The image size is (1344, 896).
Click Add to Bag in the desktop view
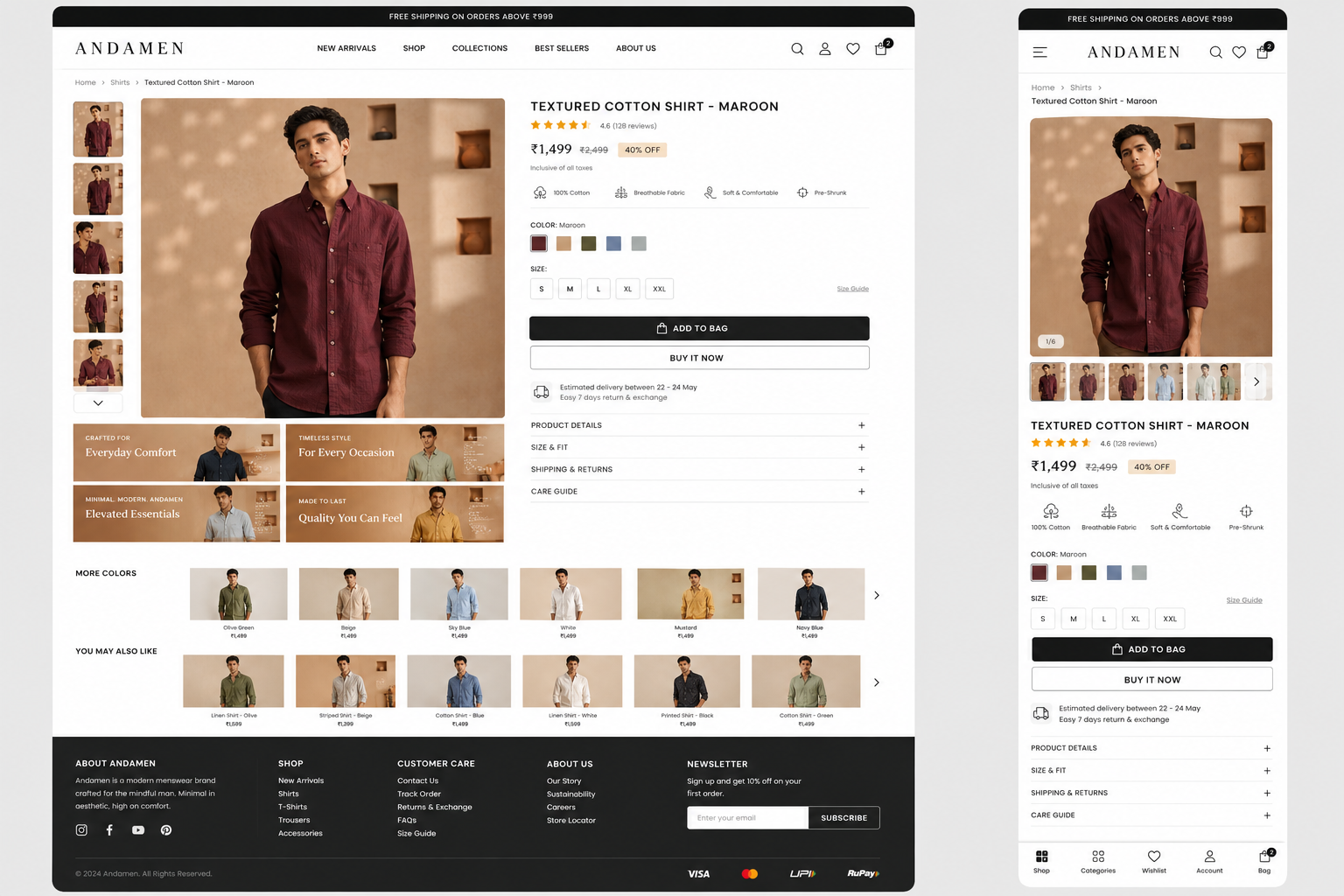point(699,328)
